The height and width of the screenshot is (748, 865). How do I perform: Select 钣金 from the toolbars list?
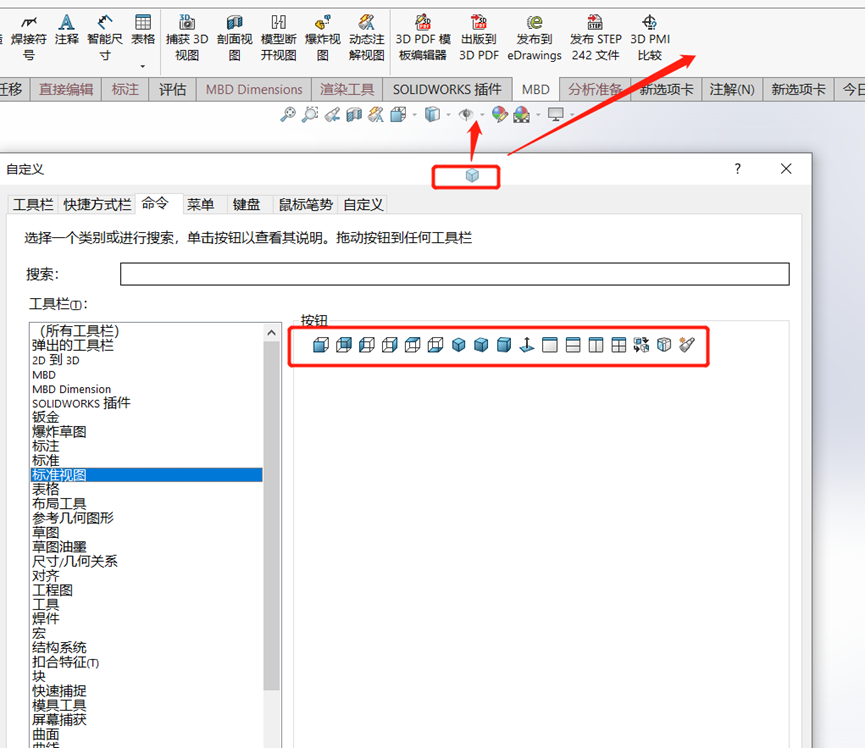pos(45,417)
